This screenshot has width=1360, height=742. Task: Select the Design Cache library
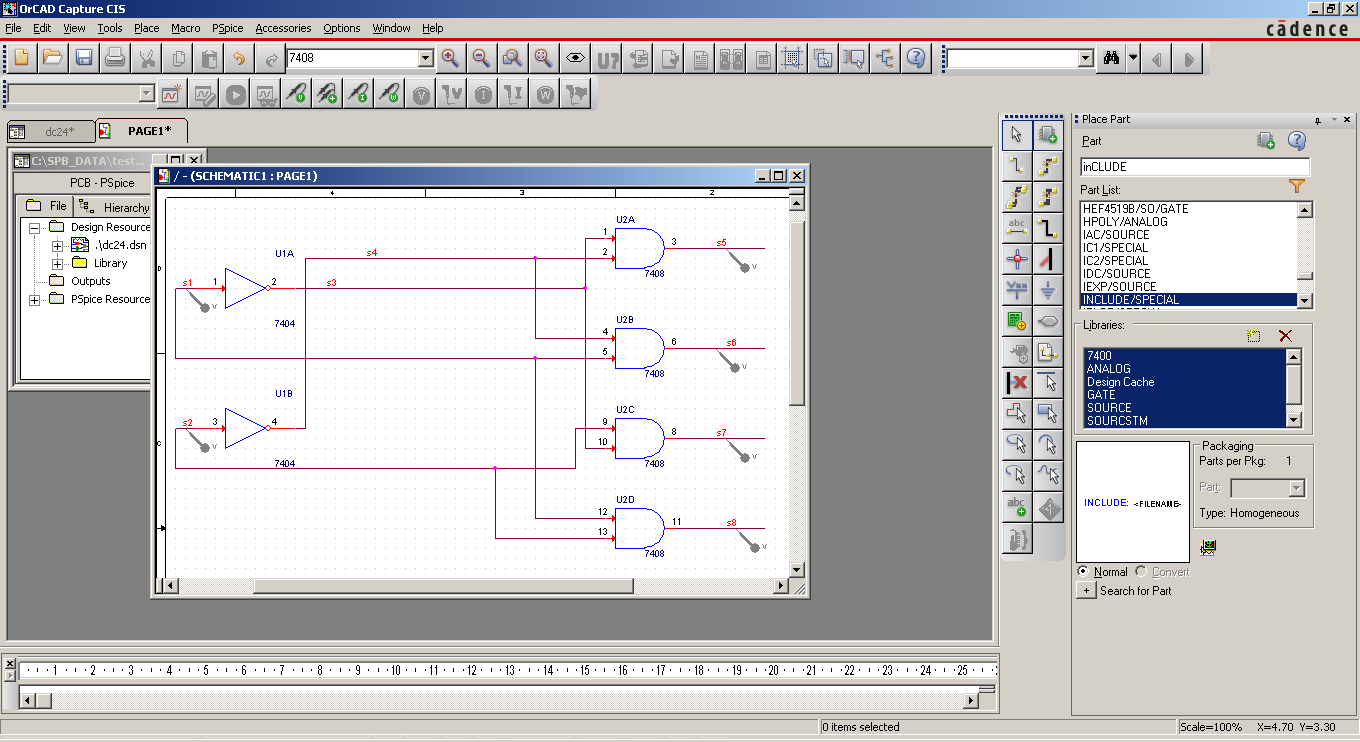click(x=1185, y=382)
